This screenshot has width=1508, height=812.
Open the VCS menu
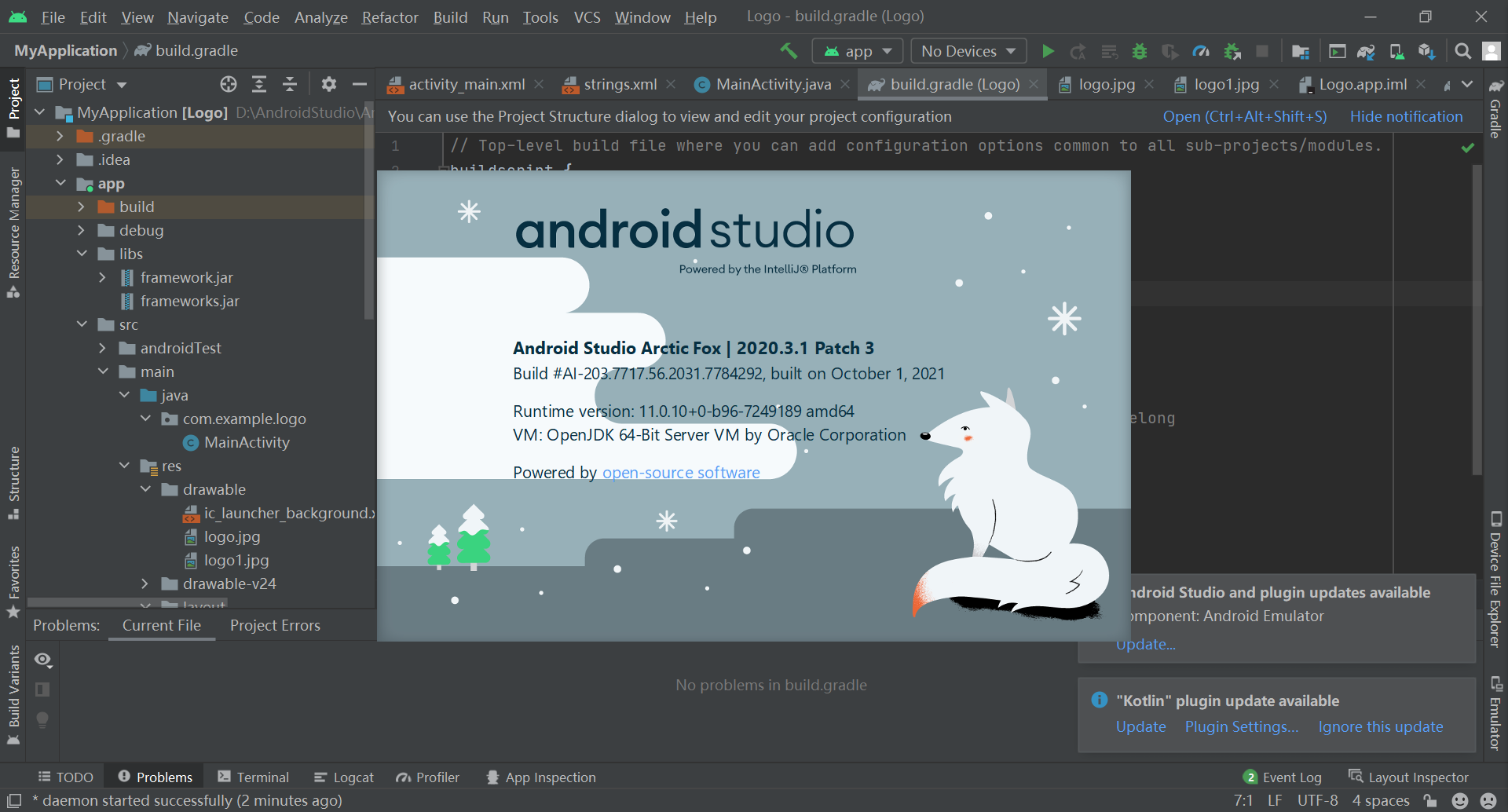click(x=587, y=16)
